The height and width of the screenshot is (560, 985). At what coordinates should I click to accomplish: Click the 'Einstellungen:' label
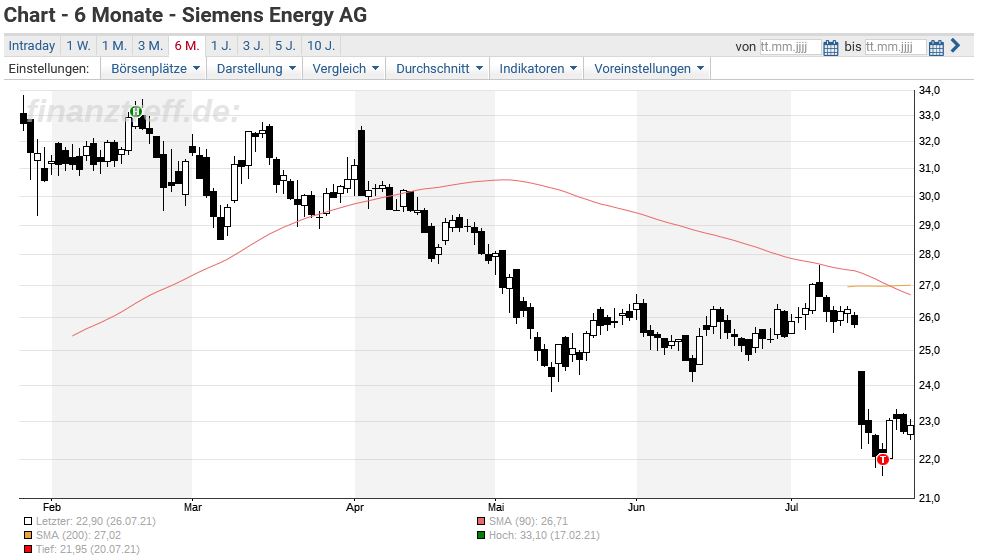(x=48, y=69)
